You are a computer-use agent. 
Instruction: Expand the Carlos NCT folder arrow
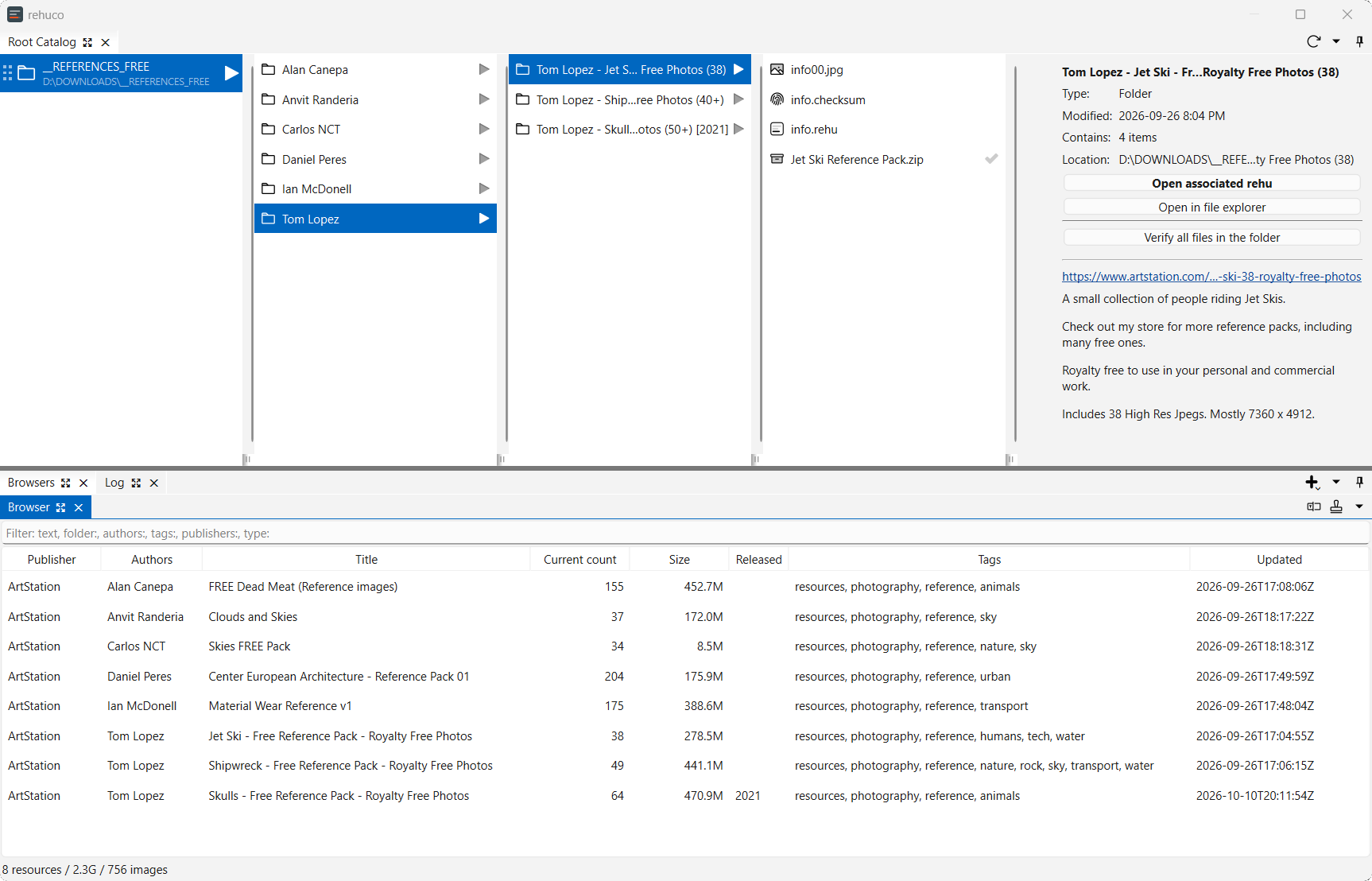point(483,129)
